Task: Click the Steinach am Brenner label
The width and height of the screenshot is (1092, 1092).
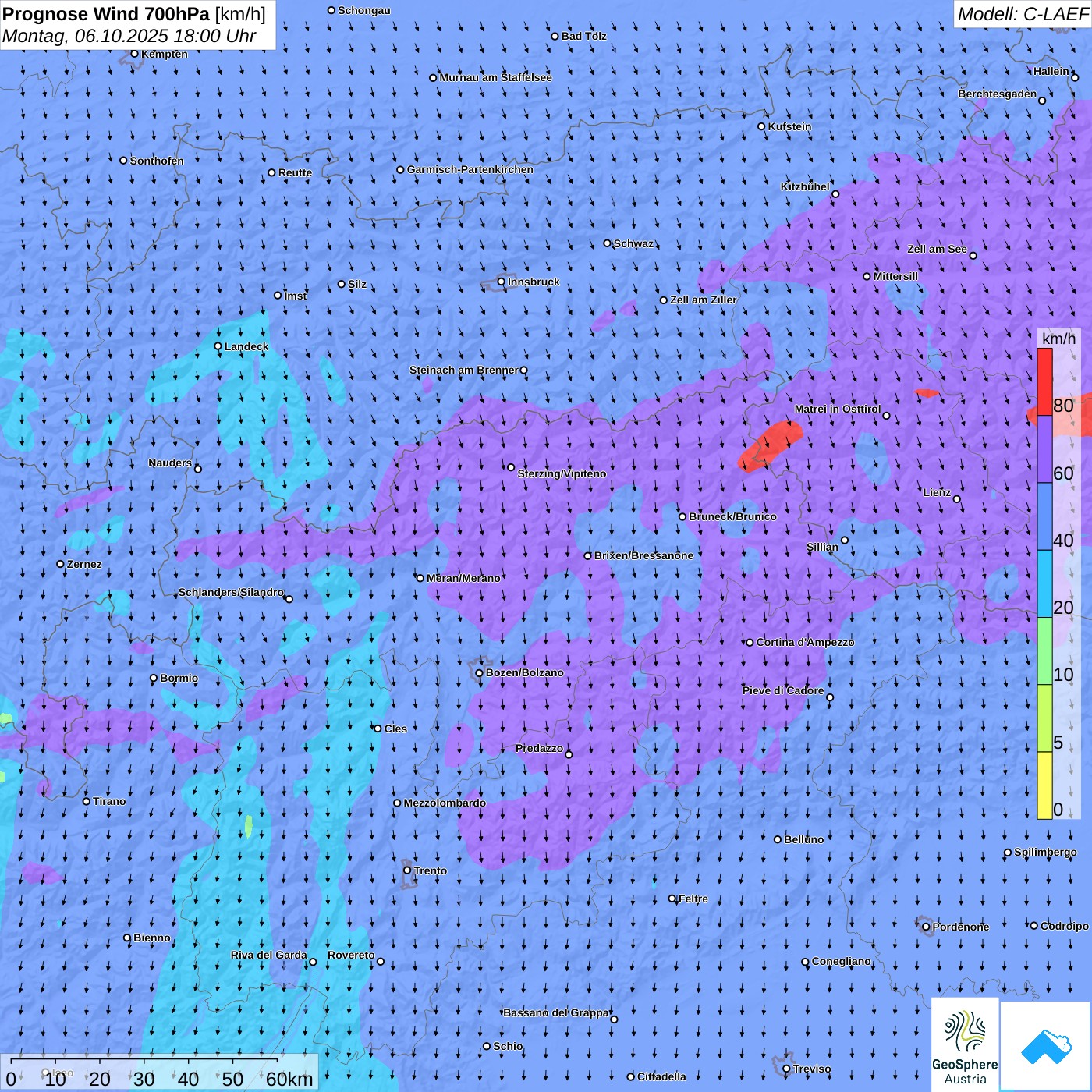Action: tap(463, 370)
